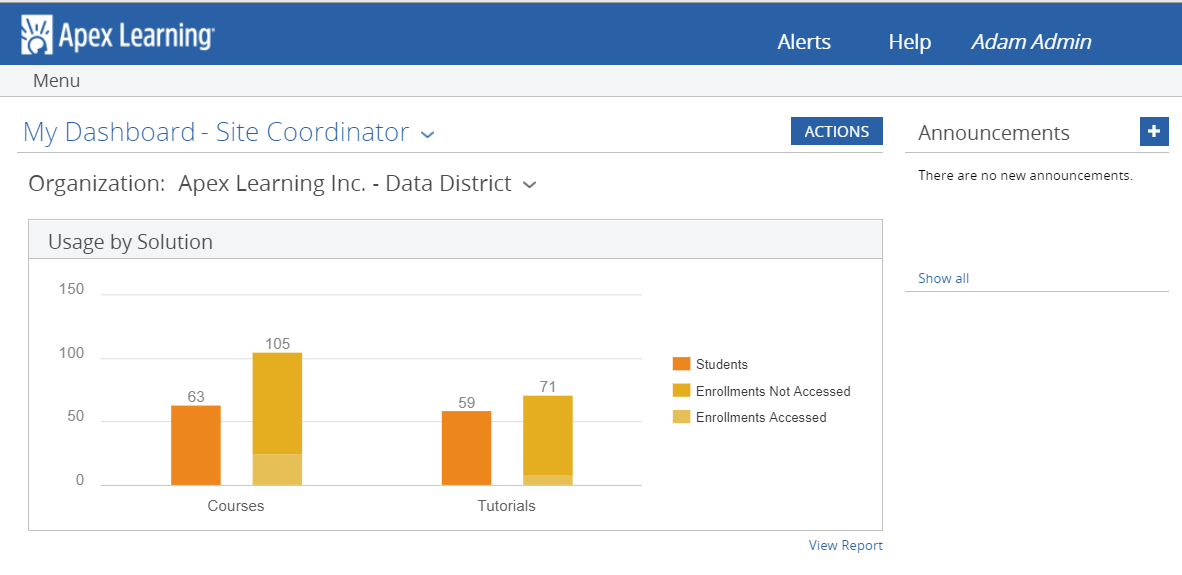Open the View Report link
The width and height of the screenshot is (1182, 575).
(x=845, y=545)
